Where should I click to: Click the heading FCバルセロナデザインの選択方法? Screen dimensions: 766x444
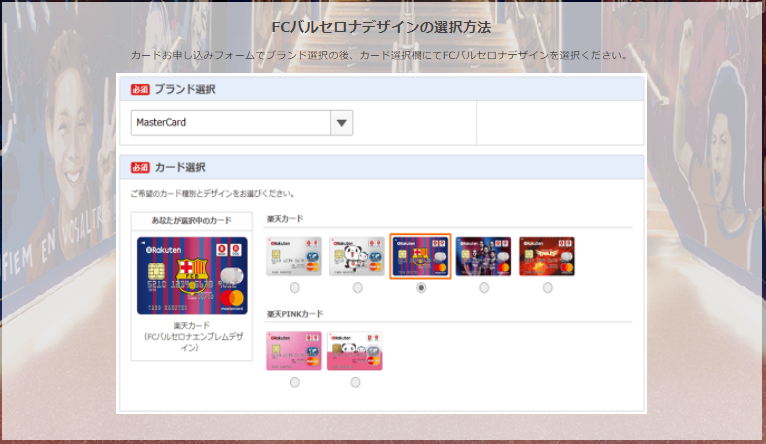tap(381, 27)
